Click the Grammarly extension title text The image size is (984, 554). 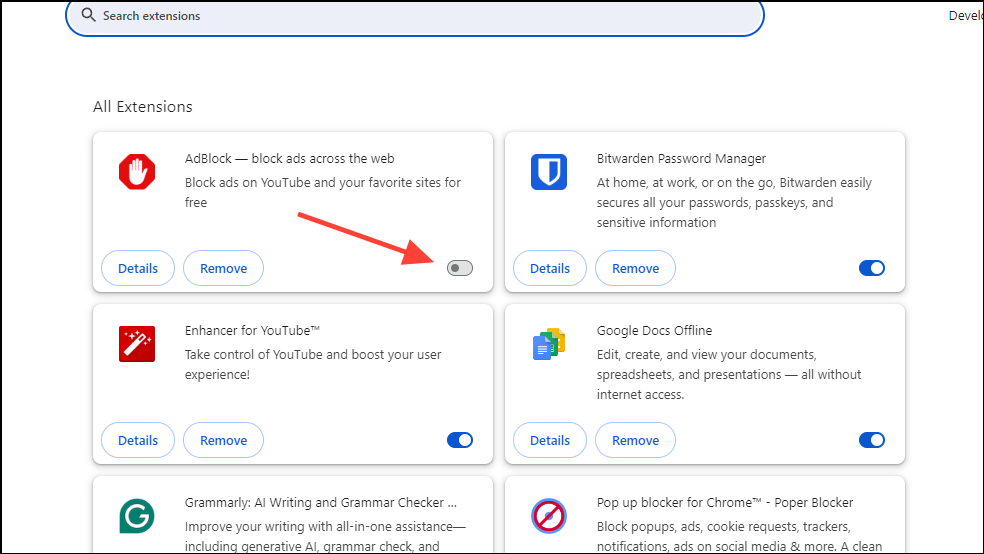tap(321, 503)
